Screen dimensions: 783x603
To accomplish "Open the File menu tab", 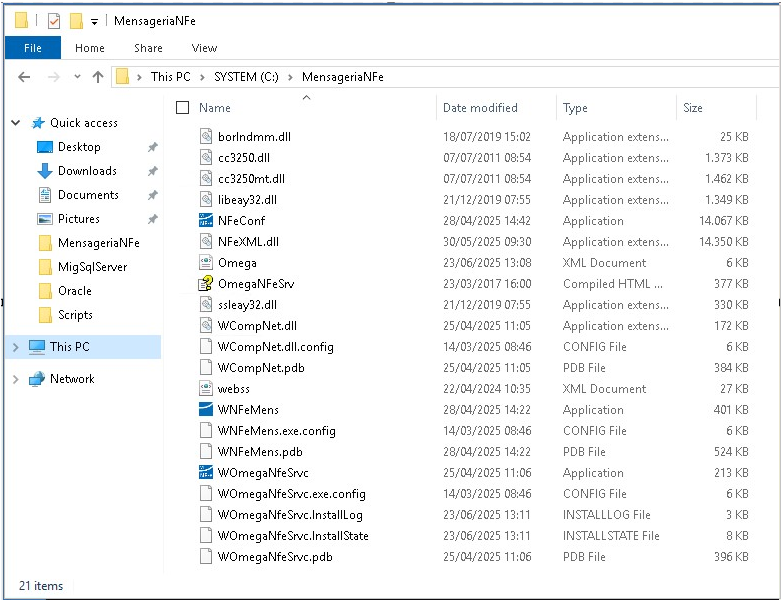I will coord(33,48).
